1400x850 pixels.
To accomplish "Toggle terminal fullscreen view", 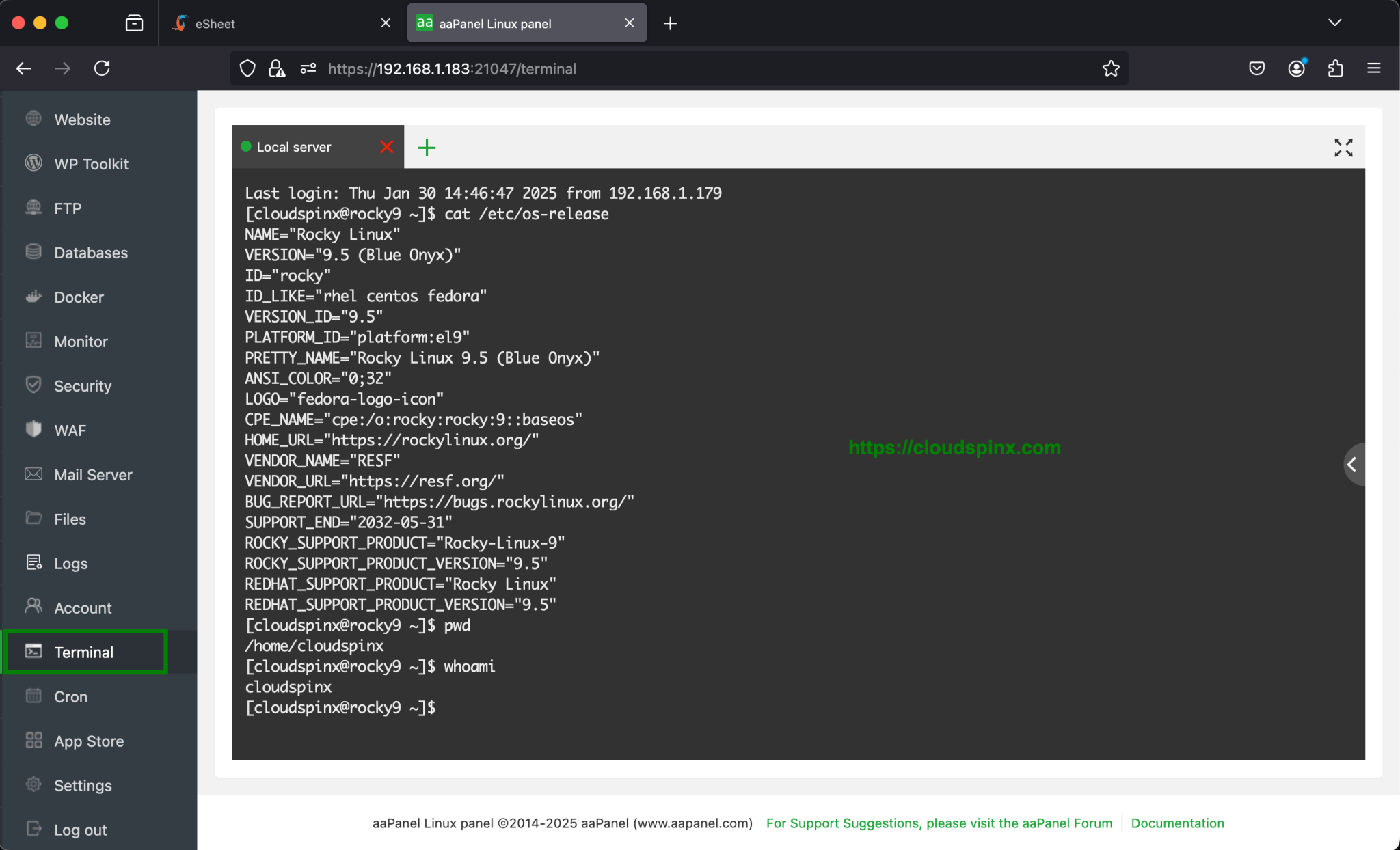I will coord(1342,147).
